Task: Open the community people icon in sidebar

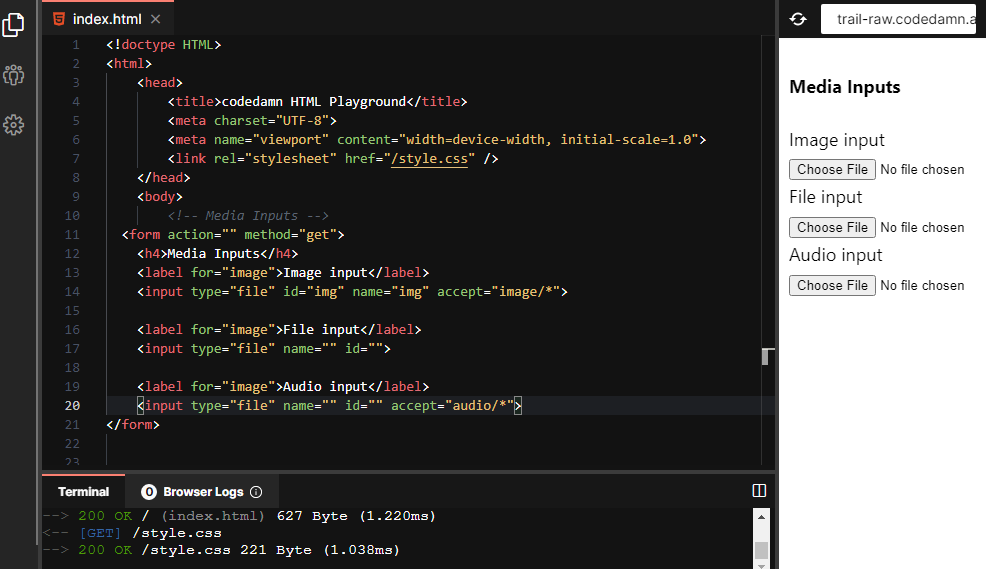Action: pos(13,75)
